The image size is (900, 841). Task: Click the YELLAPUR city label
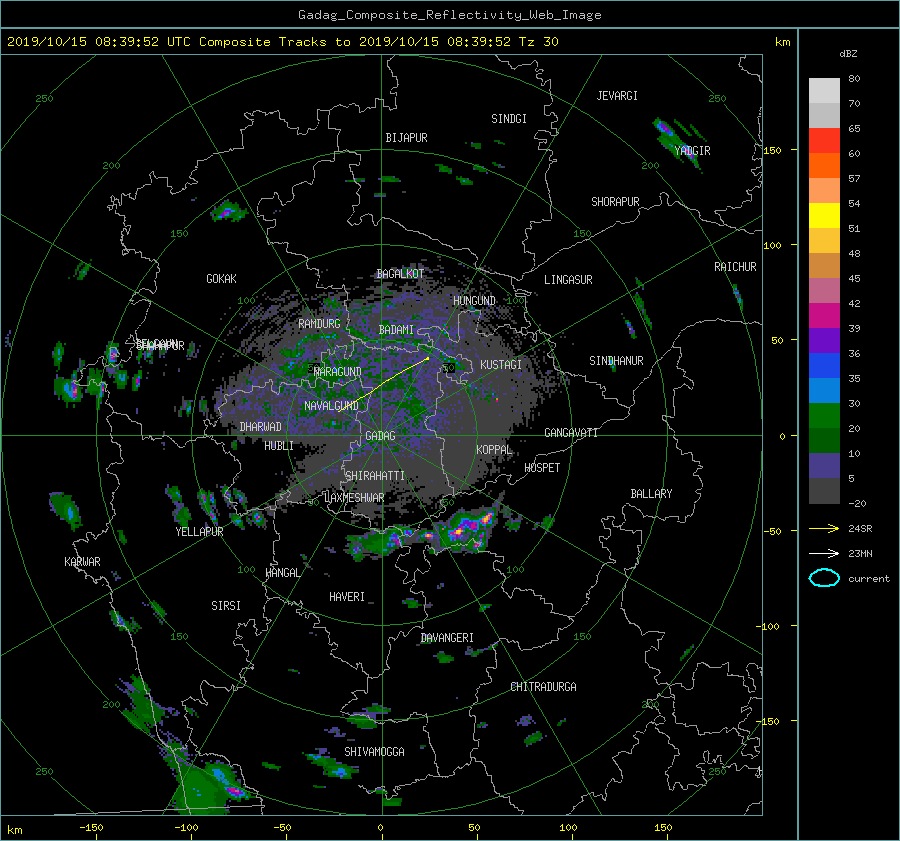pyautogui.click(x=199, y=532)
